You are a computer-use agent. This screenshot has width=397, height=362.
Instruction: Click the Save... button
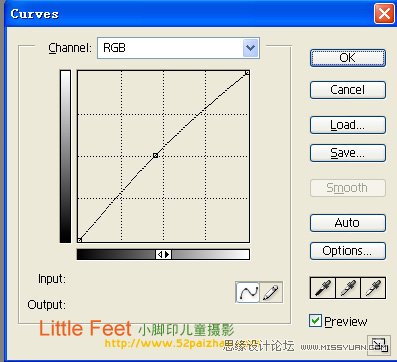point(348,153)
